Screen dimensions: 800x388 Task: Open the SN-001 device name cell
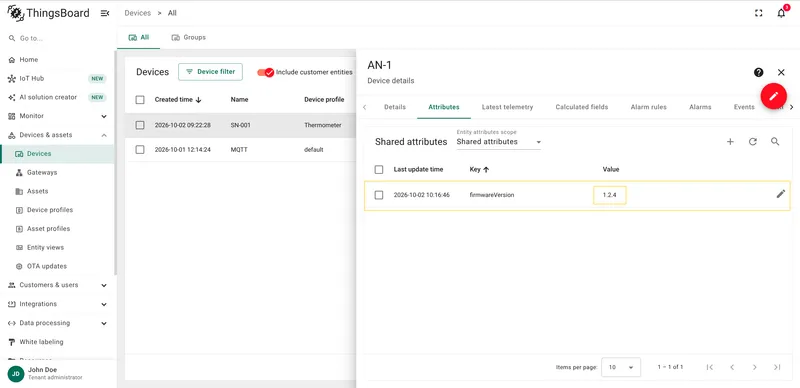click(x=240, y=125)
